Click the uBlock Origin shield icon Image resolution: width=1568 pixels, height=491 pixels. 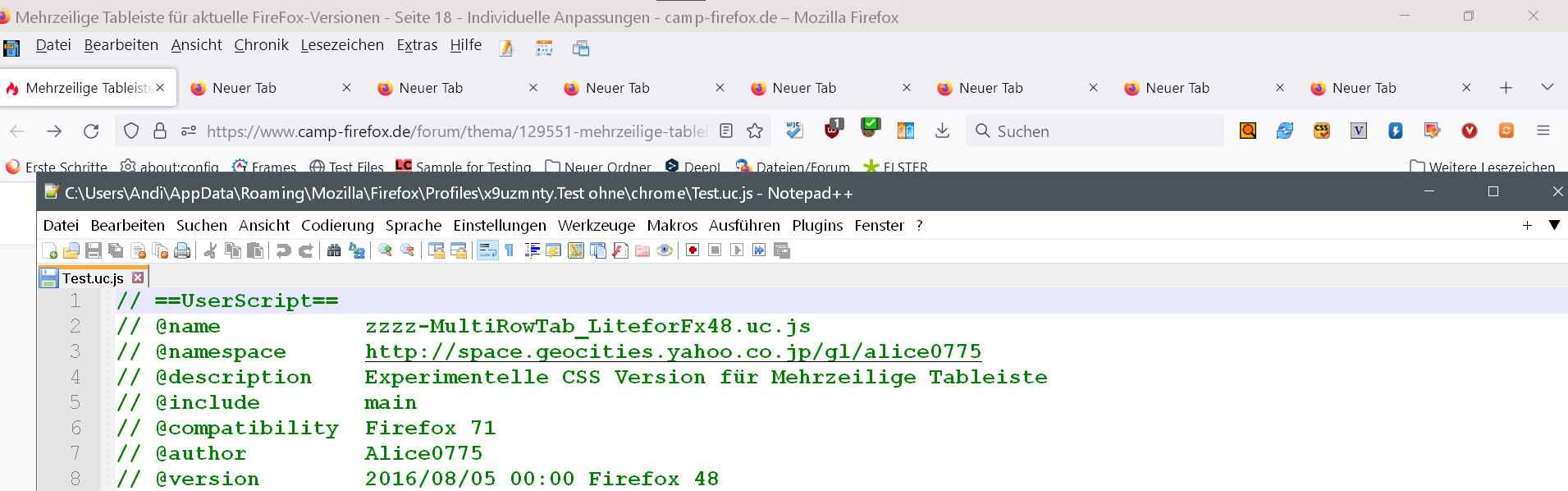point(833,130)
